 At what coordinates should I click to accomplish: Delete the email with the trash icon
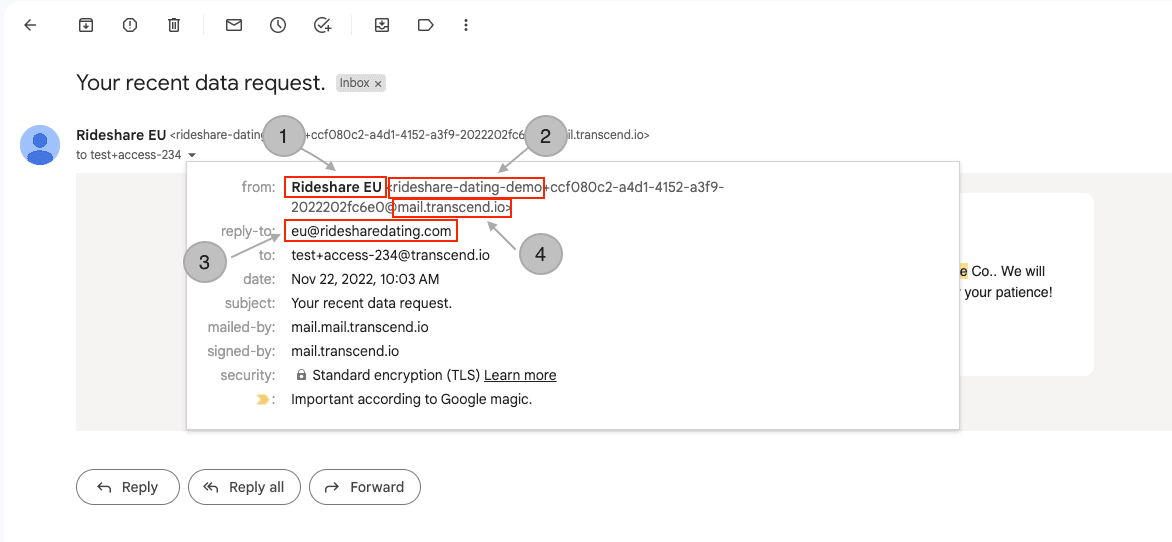point(173,25)
